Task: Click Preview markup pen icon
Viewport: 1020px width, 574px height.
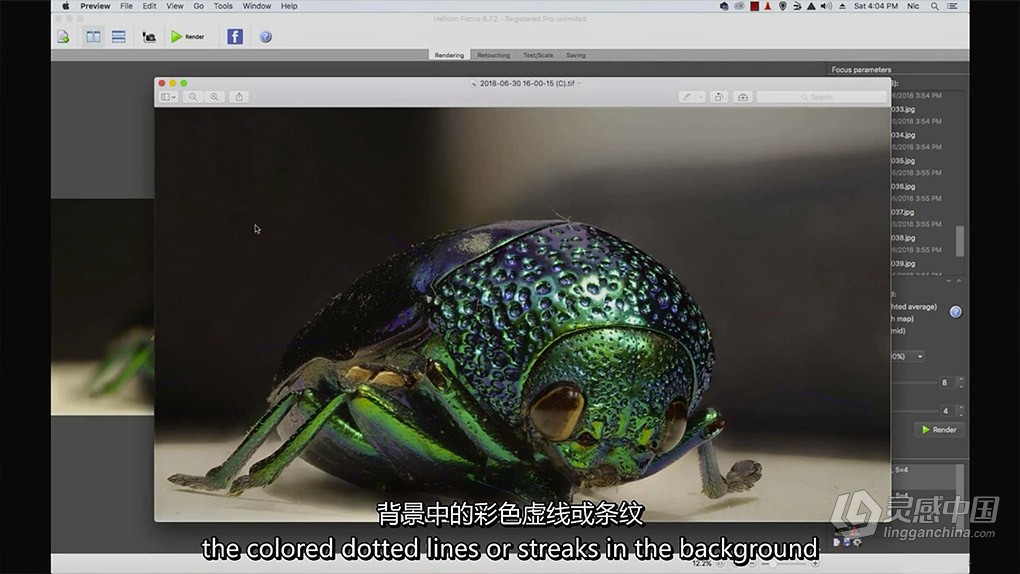Action: point(686,97)
